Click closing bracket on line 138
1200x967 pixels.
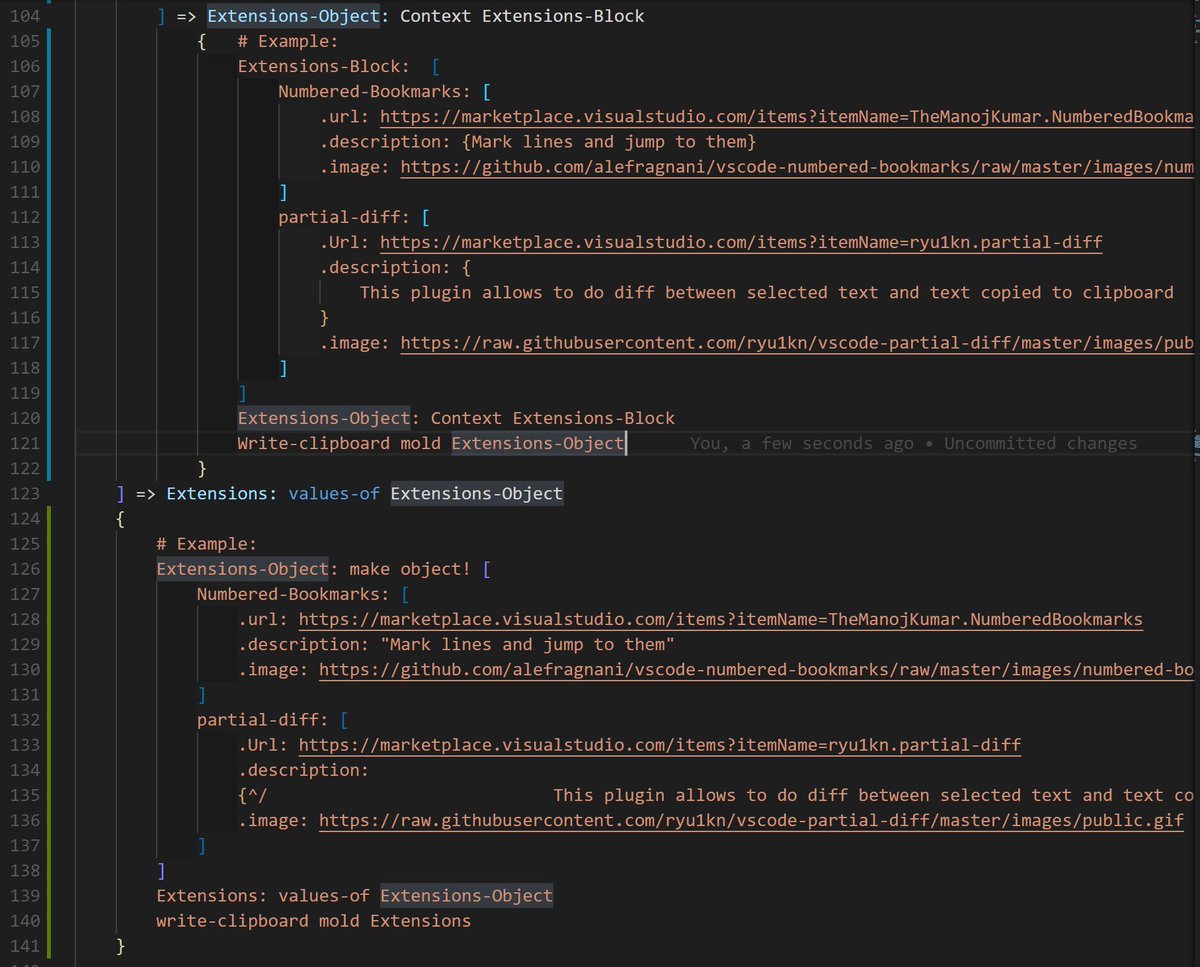(162, 871)
